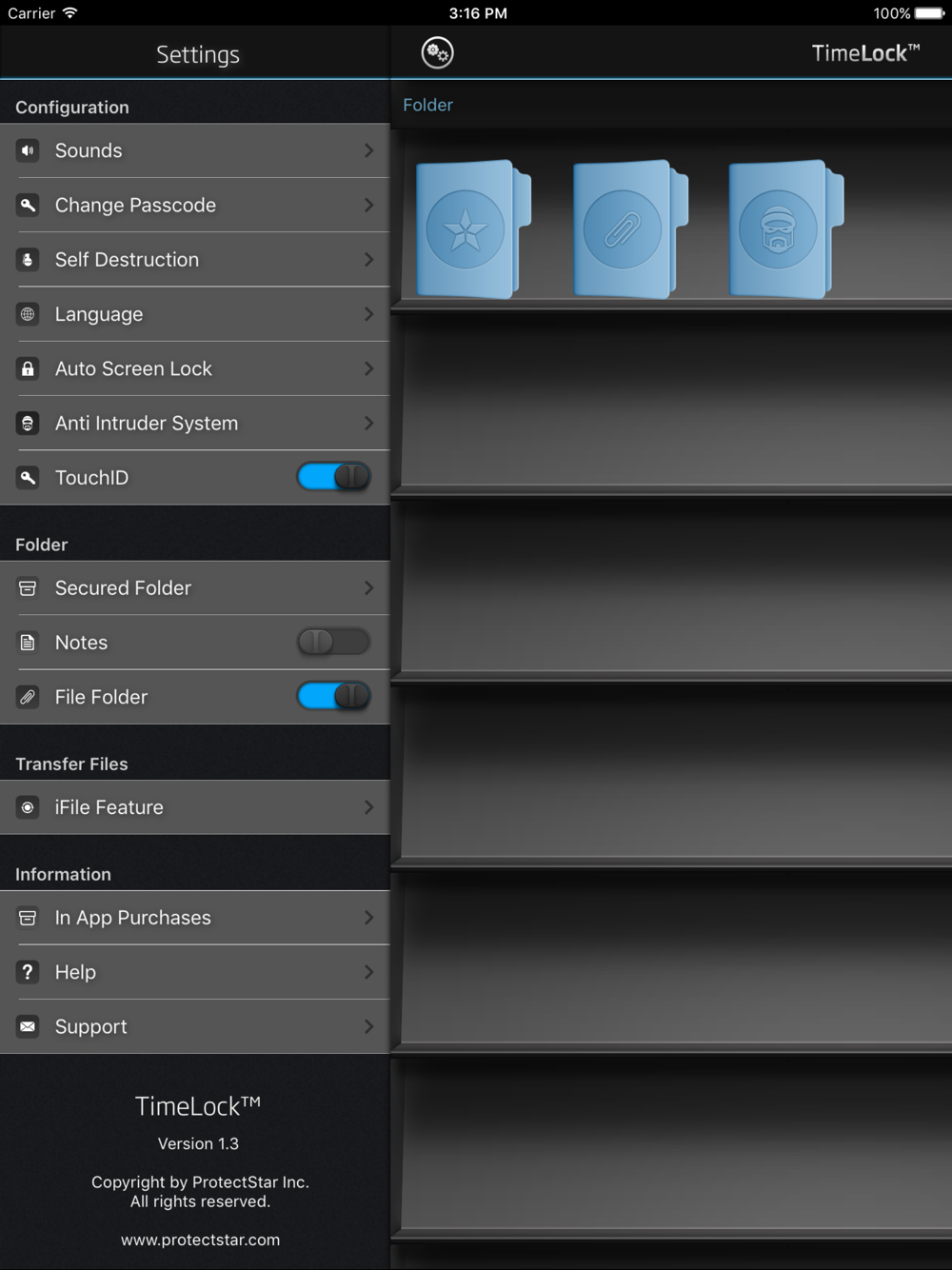The image size is (952, 1270).
Task: Click the speaker icon beside Sounds
Action: (28, 150)
